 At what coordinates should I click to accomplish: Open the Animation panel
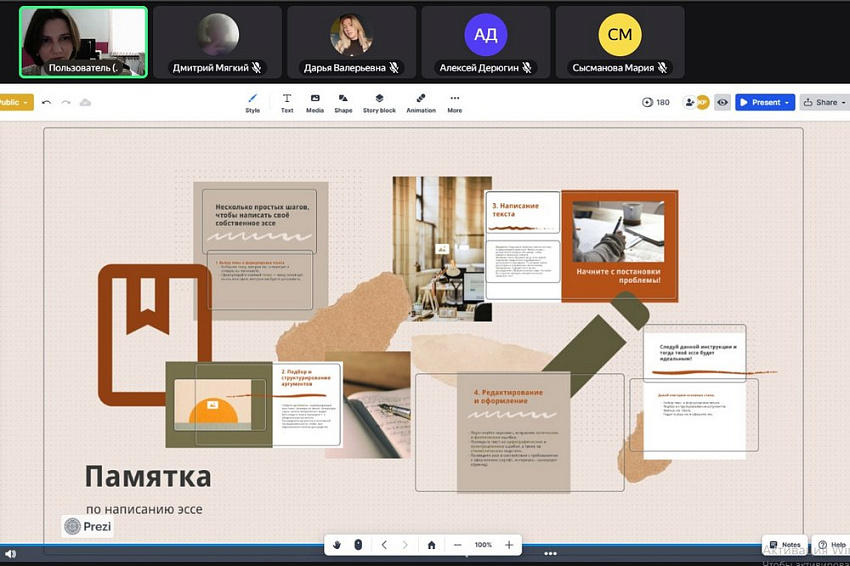tap(421, 102)
